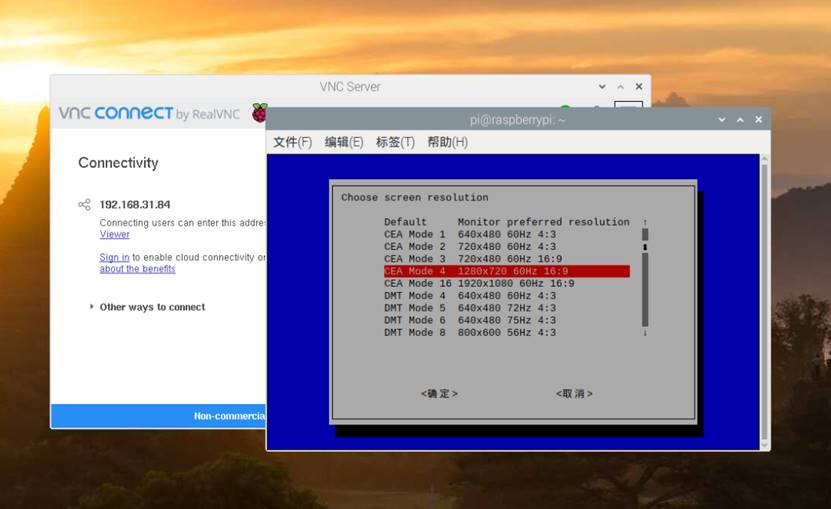Minimize the VNC Server window

[x=602, y=86]
